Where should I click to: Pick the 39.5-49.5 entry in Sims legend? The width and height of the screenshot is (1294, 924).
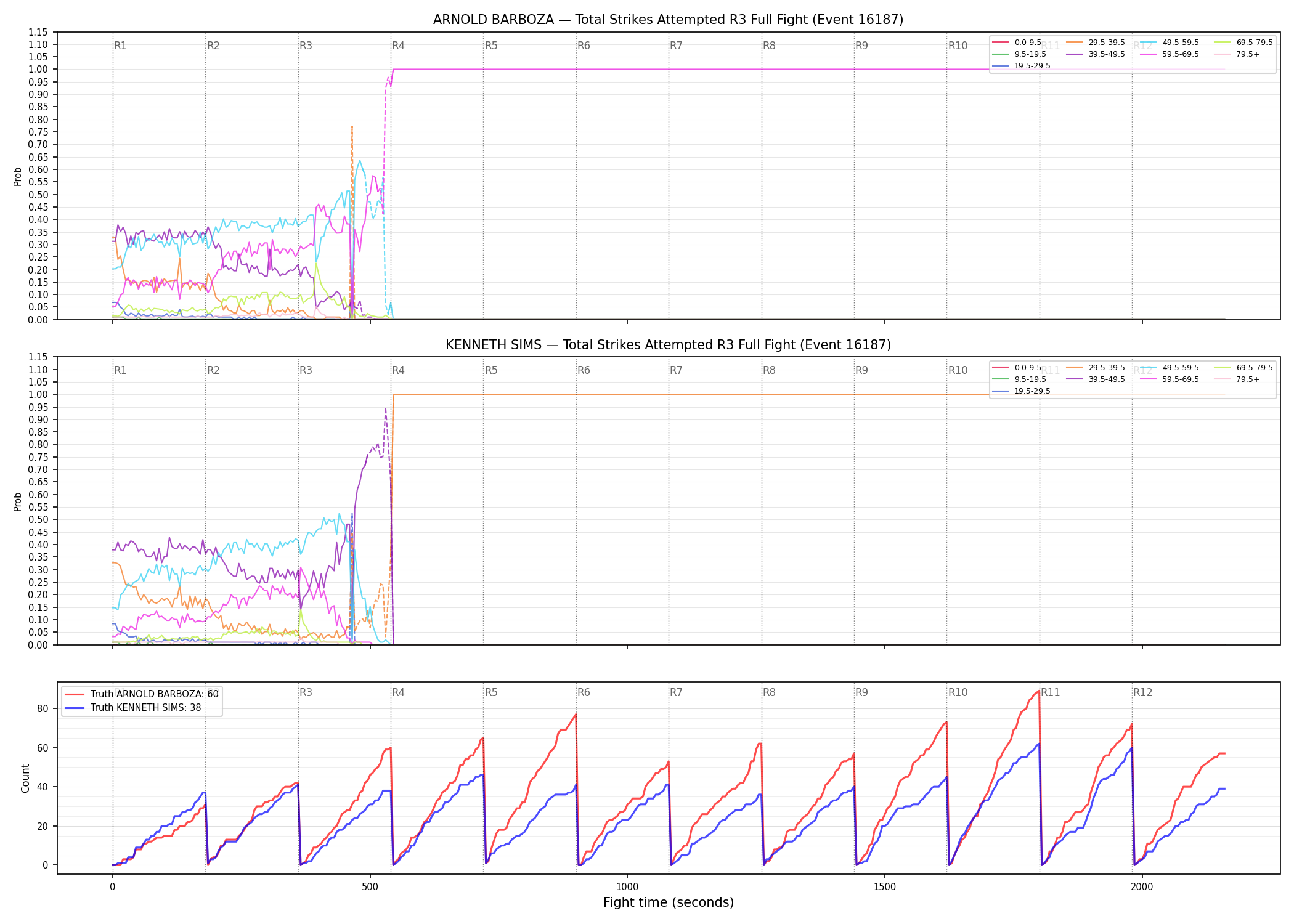(1096, 379)
